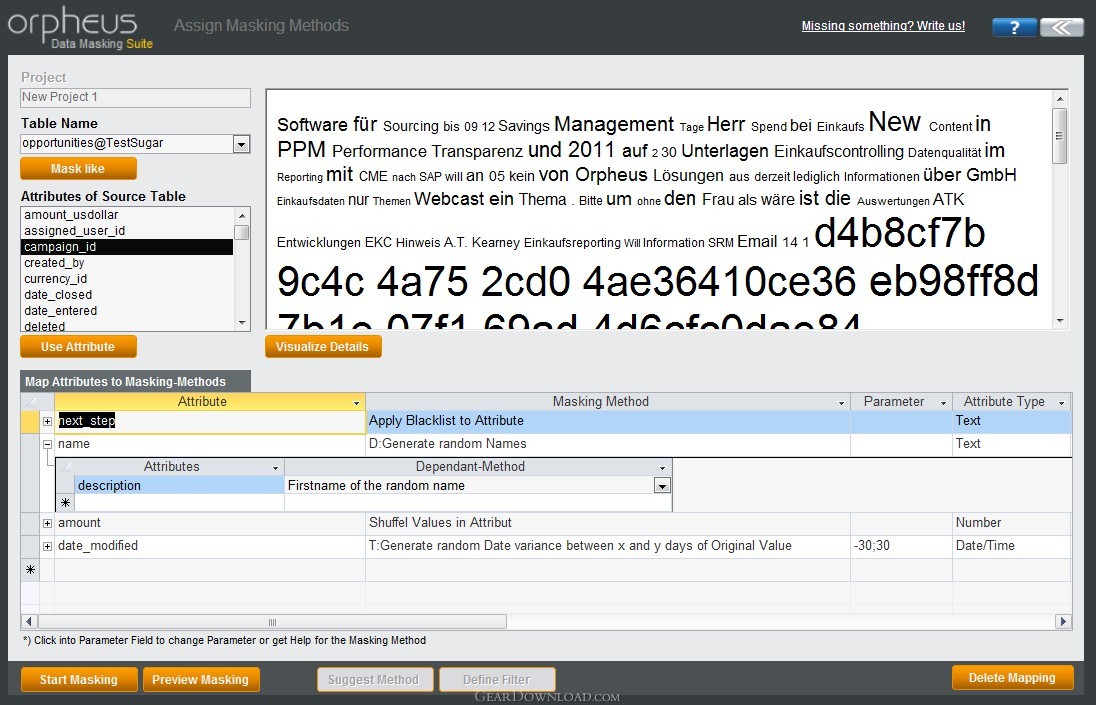The image size is (1096, 705).
Task: Click the select-all corner of the mapping table
Action: [x=30, y=402]
